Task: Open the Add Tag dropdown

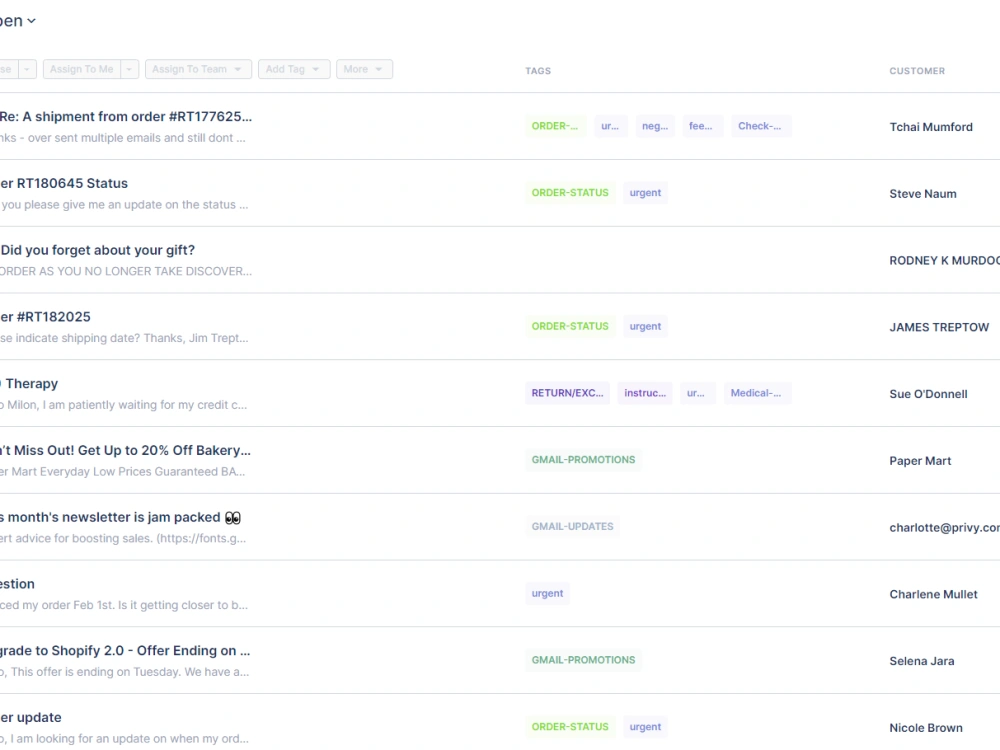Action: click(x=294, y=69)
